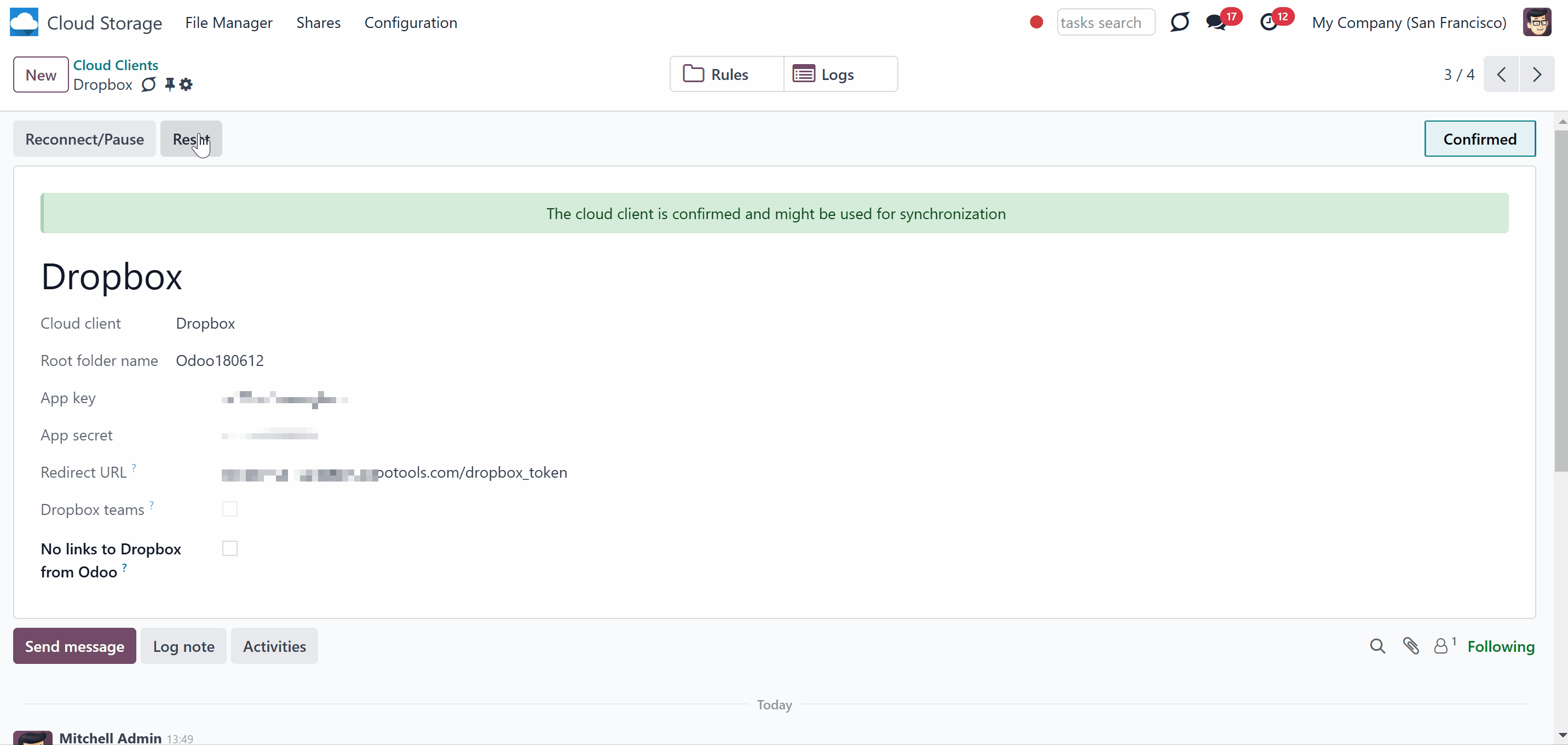Go to next record with right arrow
Image resolution: width=1568 pixels, height=745 pixels.
click(x=1537, y=74)
